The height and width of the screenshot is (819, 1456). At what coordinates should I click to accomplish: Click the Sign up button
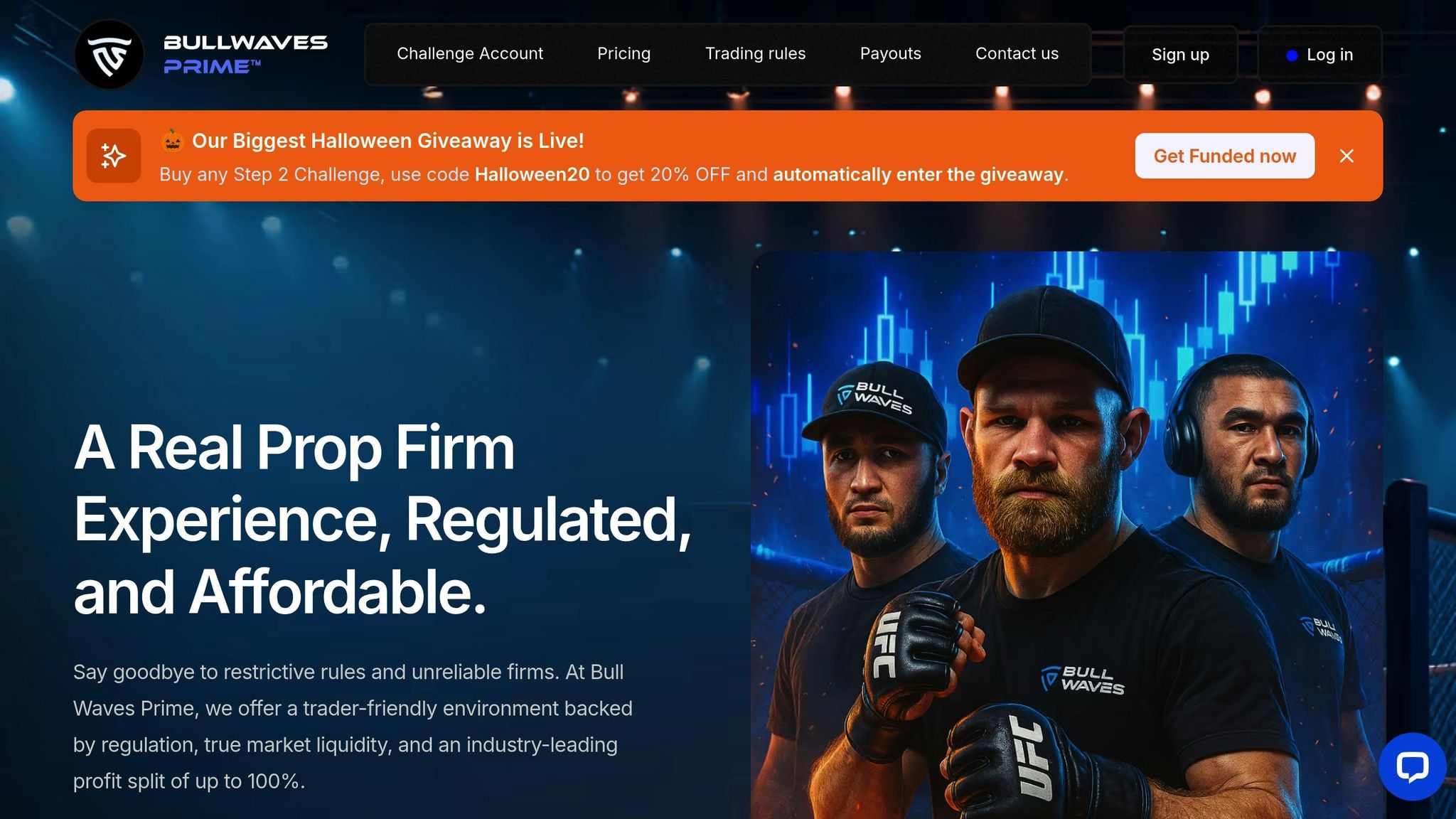coord(1180,55)
